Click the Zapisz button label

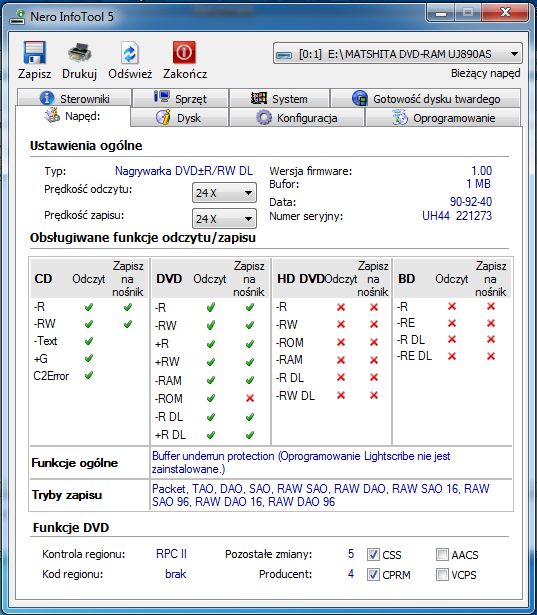click(x=35, y=74)
